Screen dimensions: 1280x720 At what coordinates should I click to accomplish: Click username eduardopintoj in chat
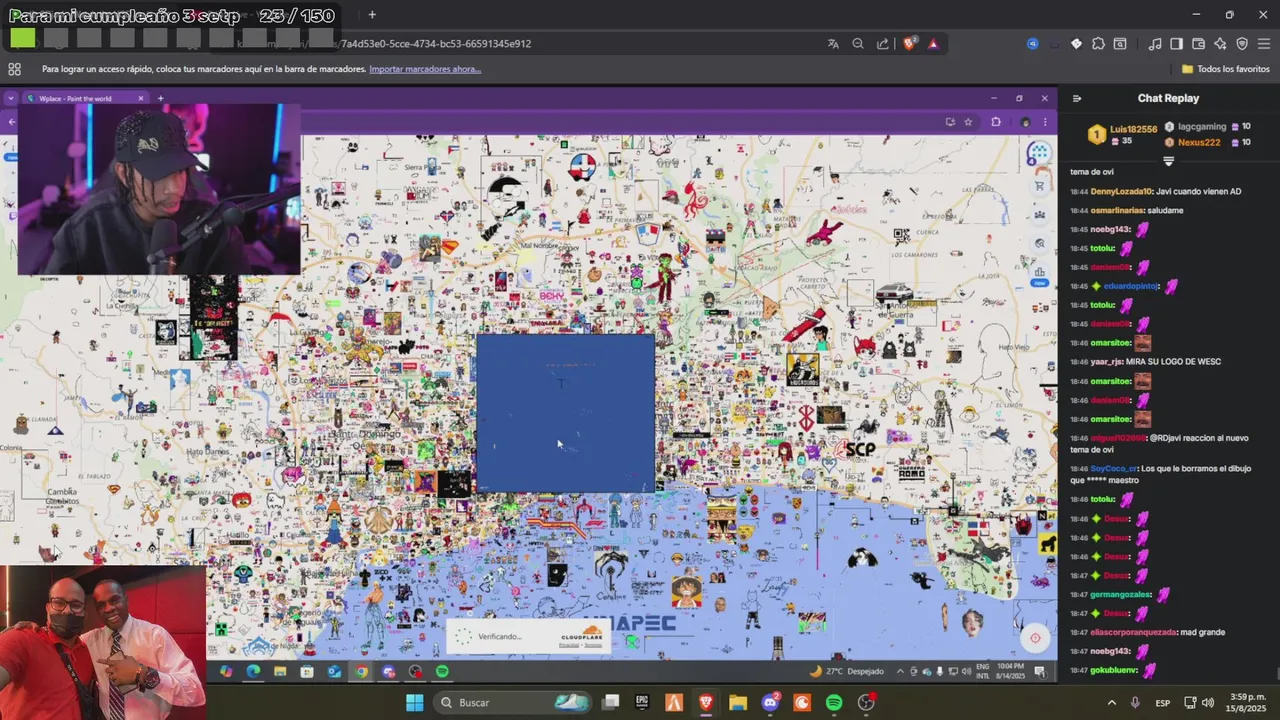point(1131,286)
